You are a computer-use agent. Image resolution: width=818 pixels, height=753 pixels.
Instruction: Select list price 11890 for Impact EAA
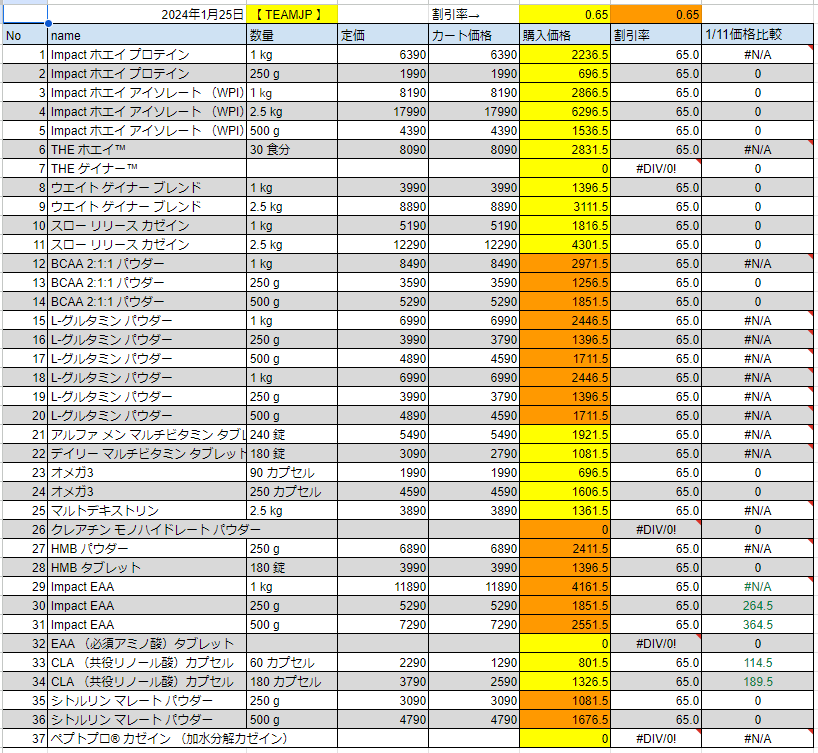coord(383,587)
